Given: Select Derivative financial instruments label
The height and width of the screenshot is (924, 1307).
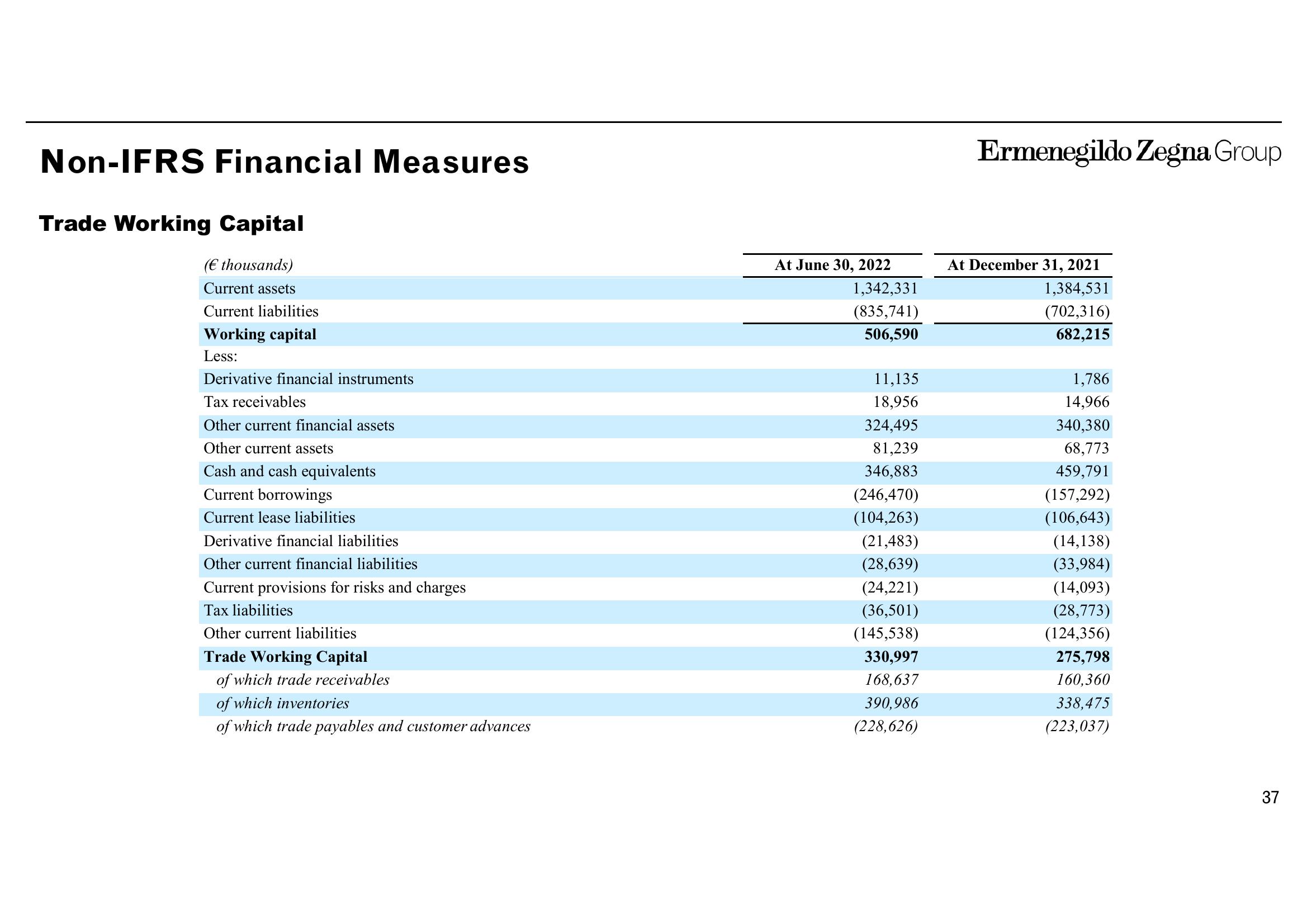Looking at the screenshot, I should 309,379.
